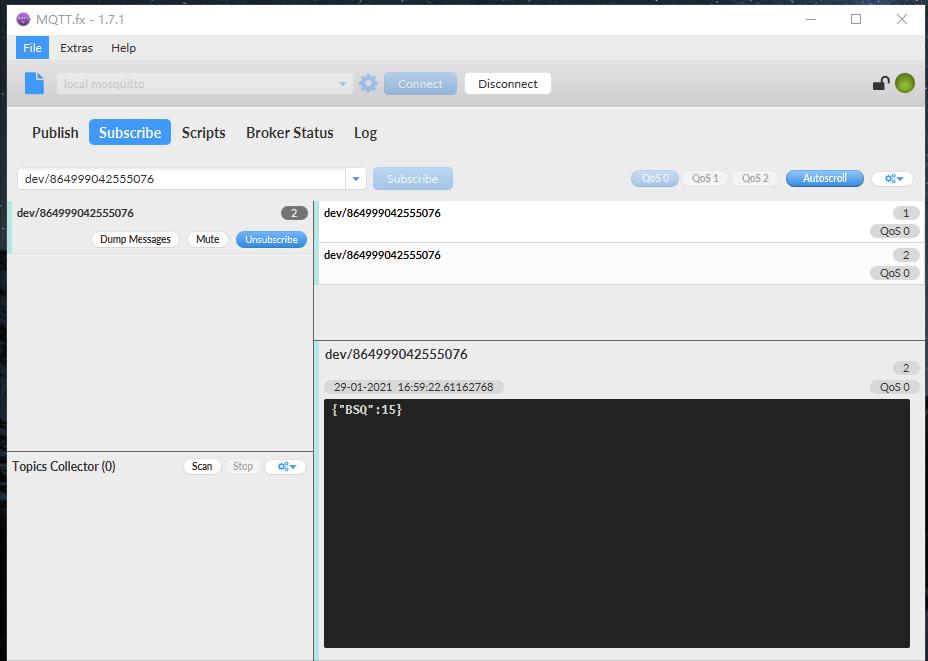Screen dimensions: 928x661
Task: Toggle the Autoscroll button
Action: [x=824, y=179]
